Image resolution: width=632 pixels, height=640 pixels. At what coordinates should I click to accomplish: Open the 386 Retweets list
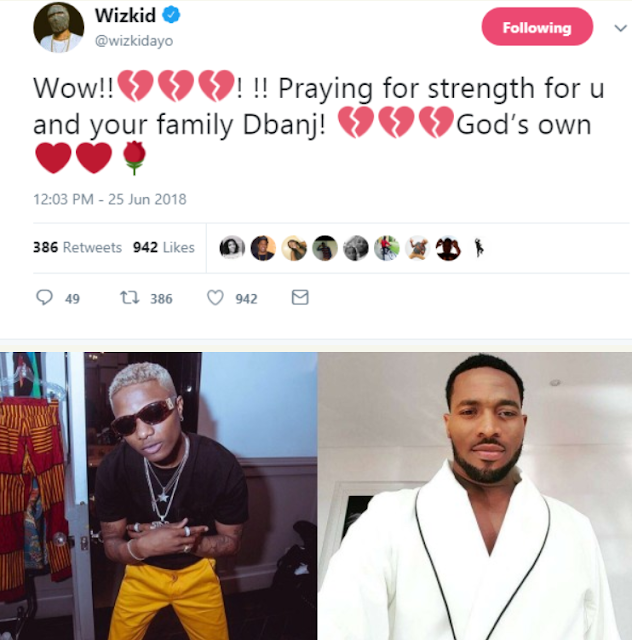(x=77, y=247)
